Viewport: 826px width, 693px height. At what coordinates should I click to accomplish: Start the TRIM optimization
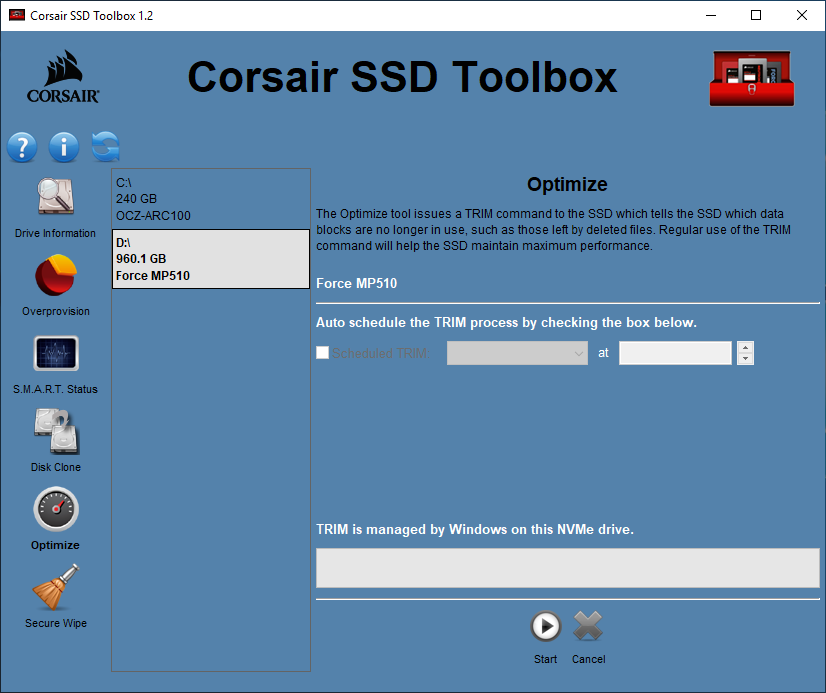coord(545,627)
